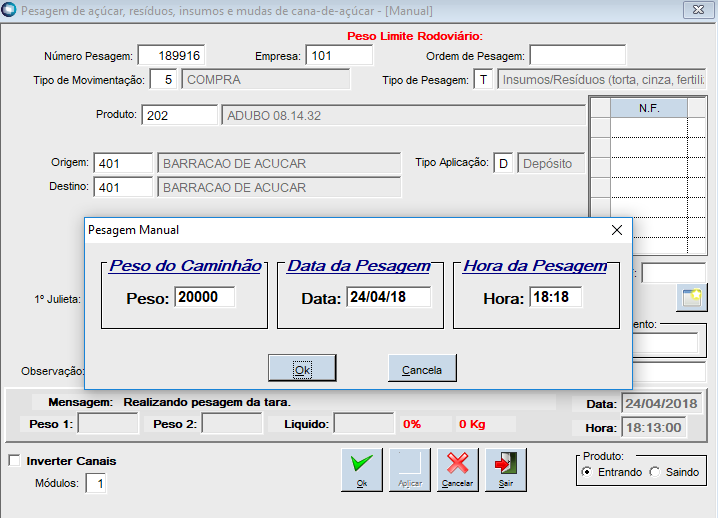The image size is (718, 518).
Task: Click the Hora da Pesagem heading
Action: tap(535, 266)
